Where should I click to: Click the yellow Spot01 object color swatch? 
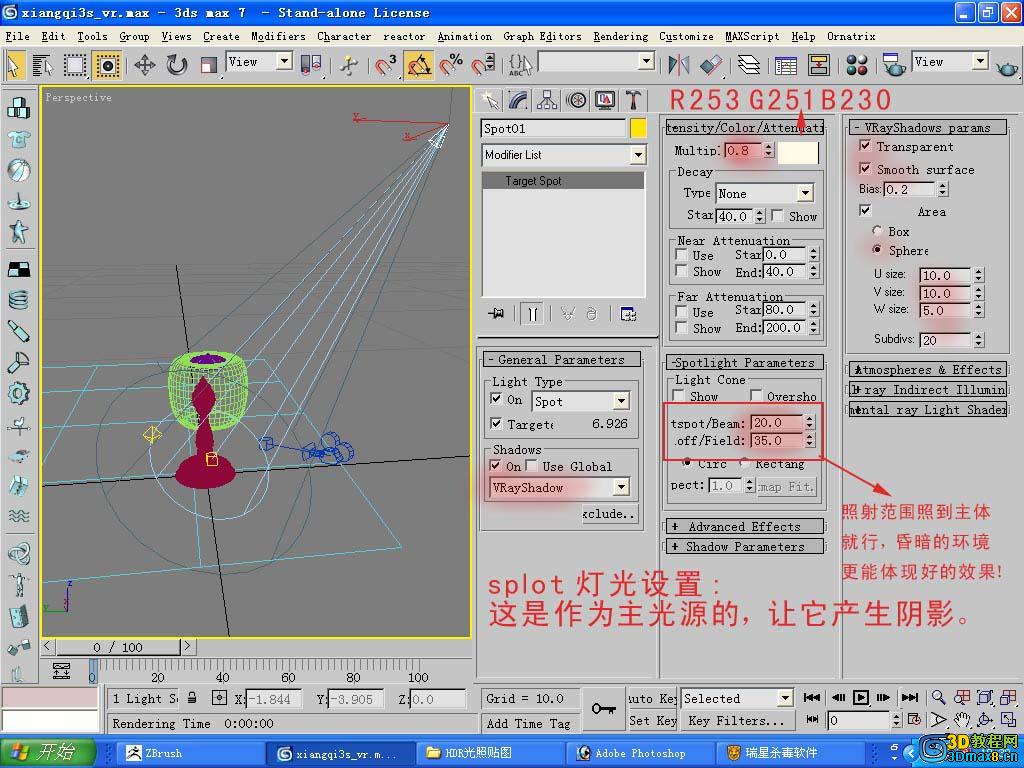tap(638, 128)
